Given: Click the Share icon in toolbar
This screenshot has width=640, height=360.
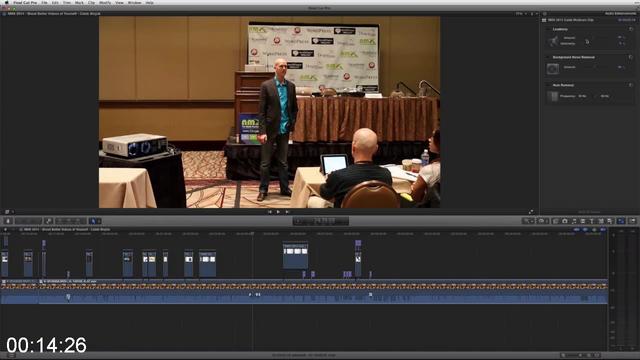Looking at the screenshot, I should (633, 221).
